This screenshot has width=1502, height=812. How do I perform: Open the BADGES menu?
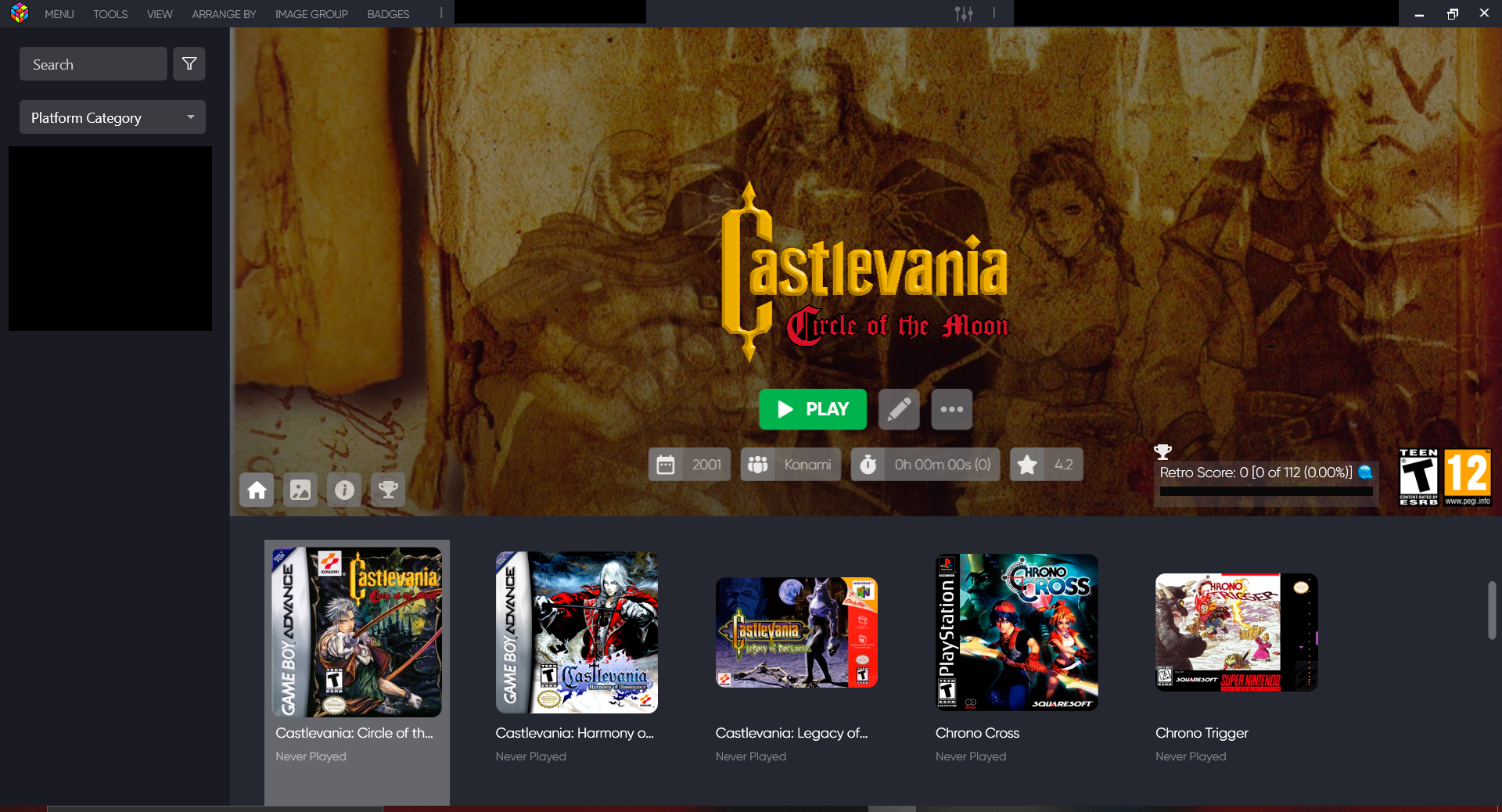pos(388,14)
